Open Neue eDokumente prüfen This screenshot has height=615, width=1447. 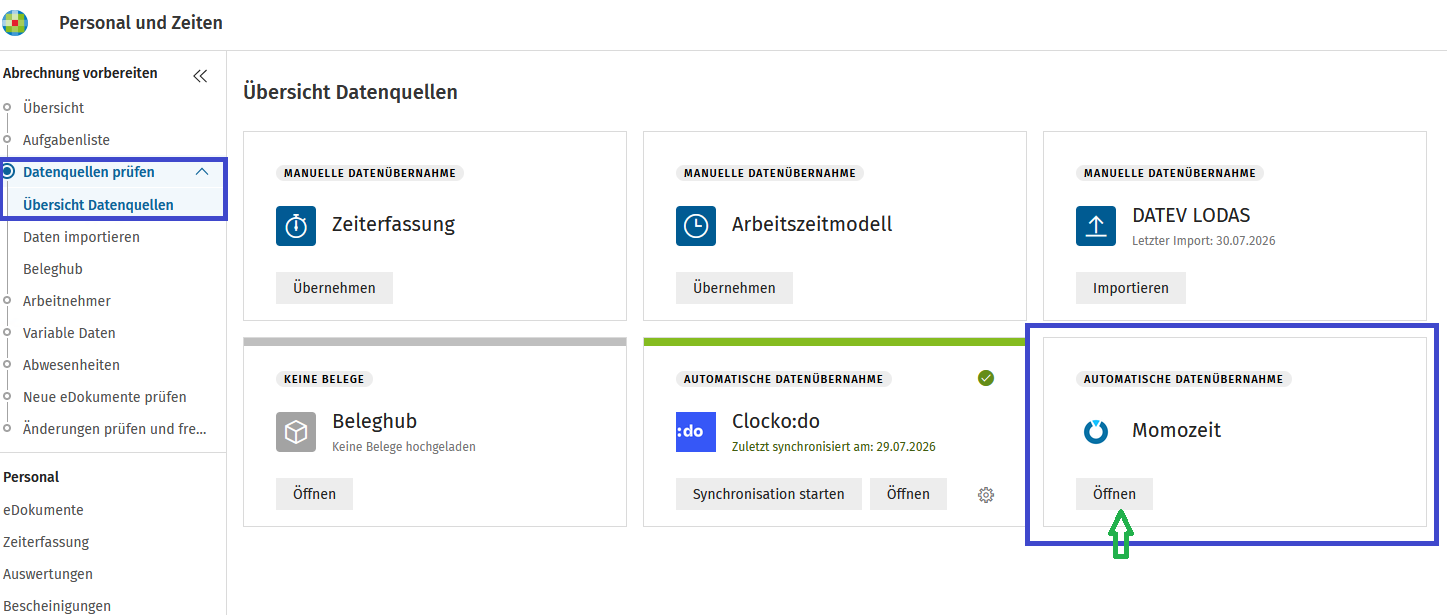[x=105, y=397]
